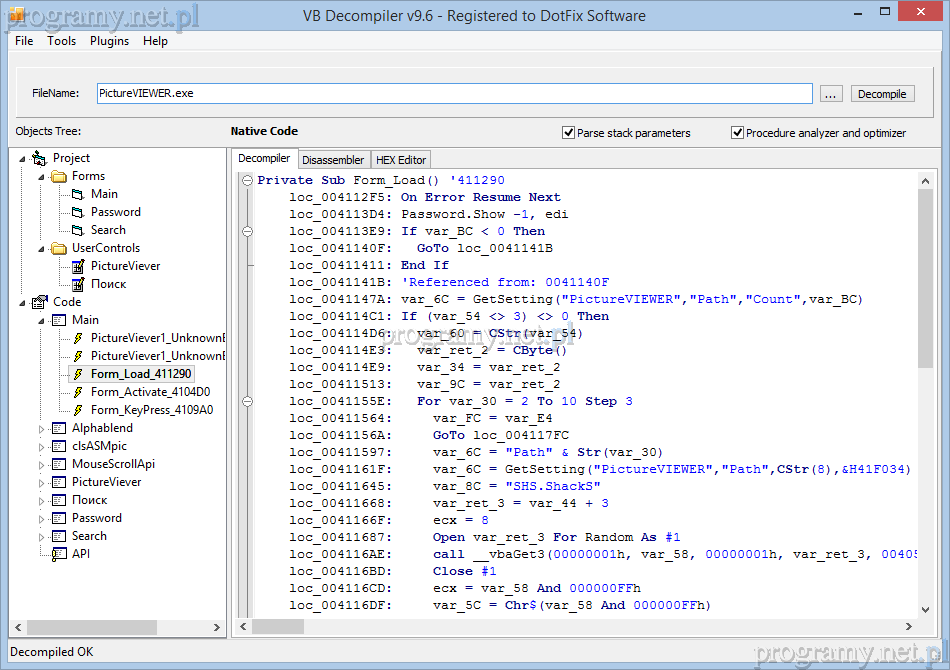
Task: Collapse the Form_Load sub code block
Action: tap(246, 180)
